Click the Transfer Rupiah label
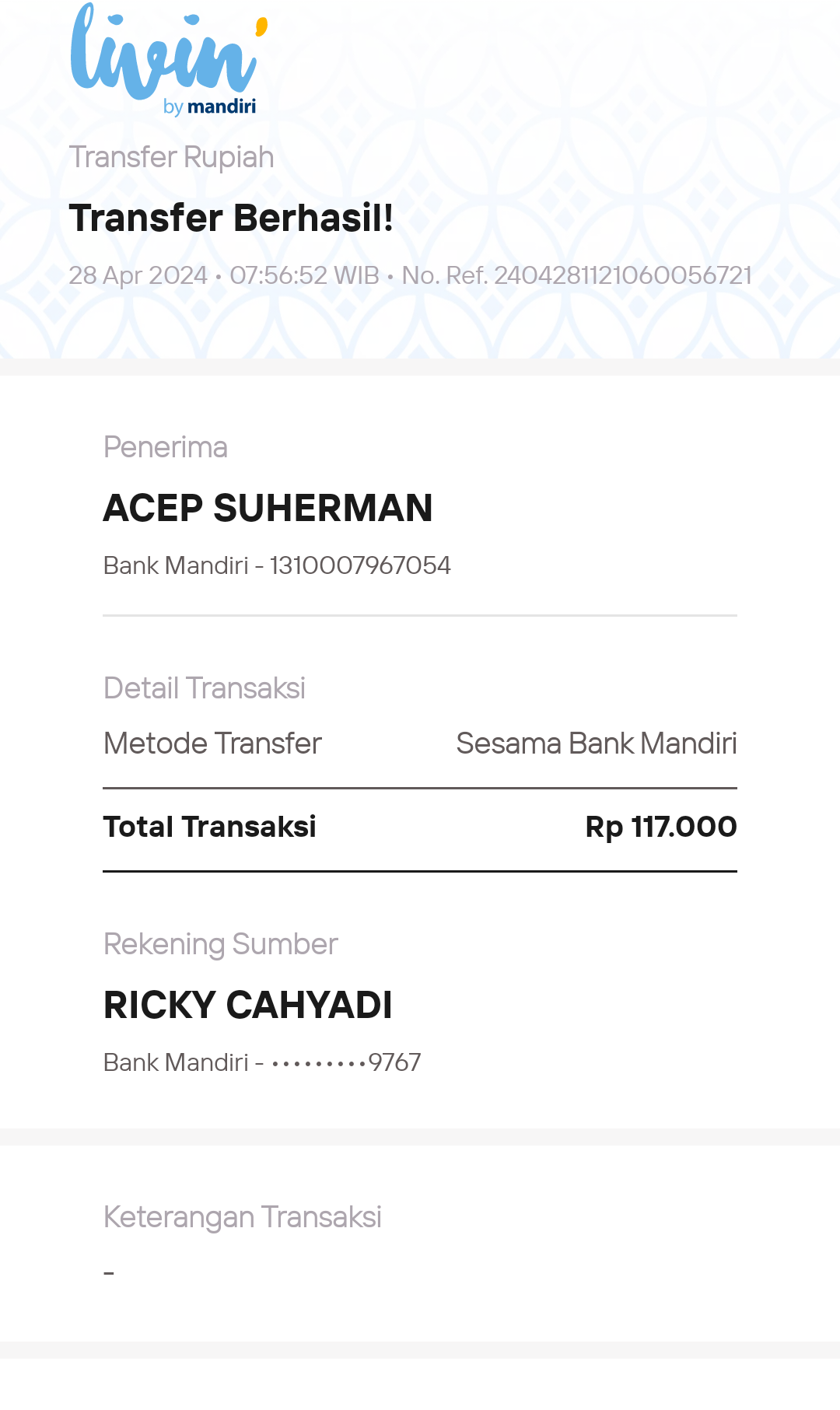Screen dimensions: 840x1410 [x=171, y=157]
